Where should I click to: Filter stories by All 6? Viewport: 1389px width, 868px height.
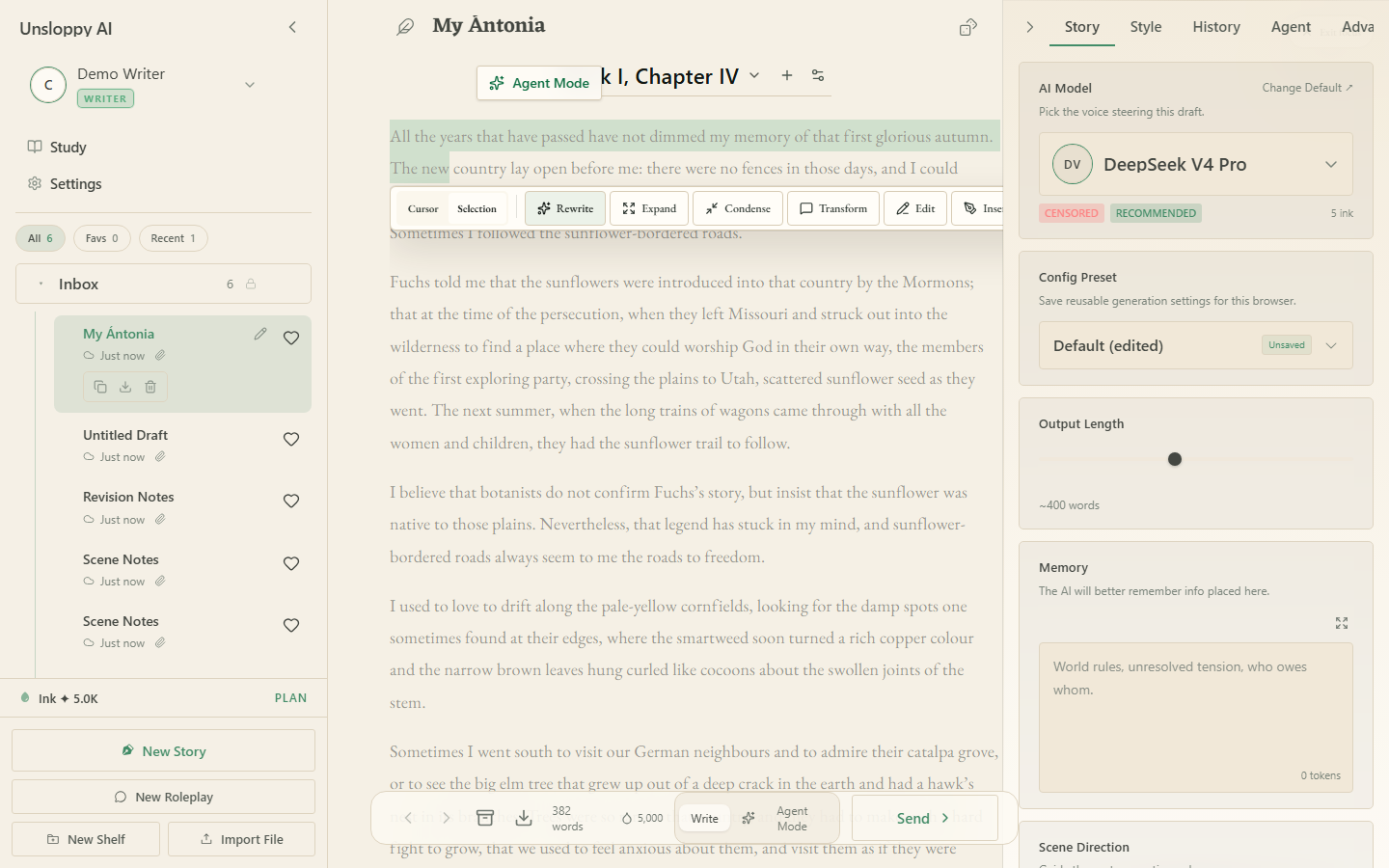(41, 238)
